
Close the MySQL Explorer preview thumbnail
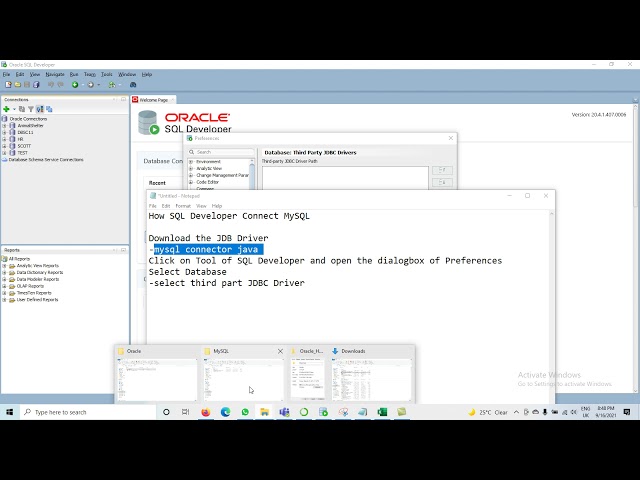(x=280, y=351)
